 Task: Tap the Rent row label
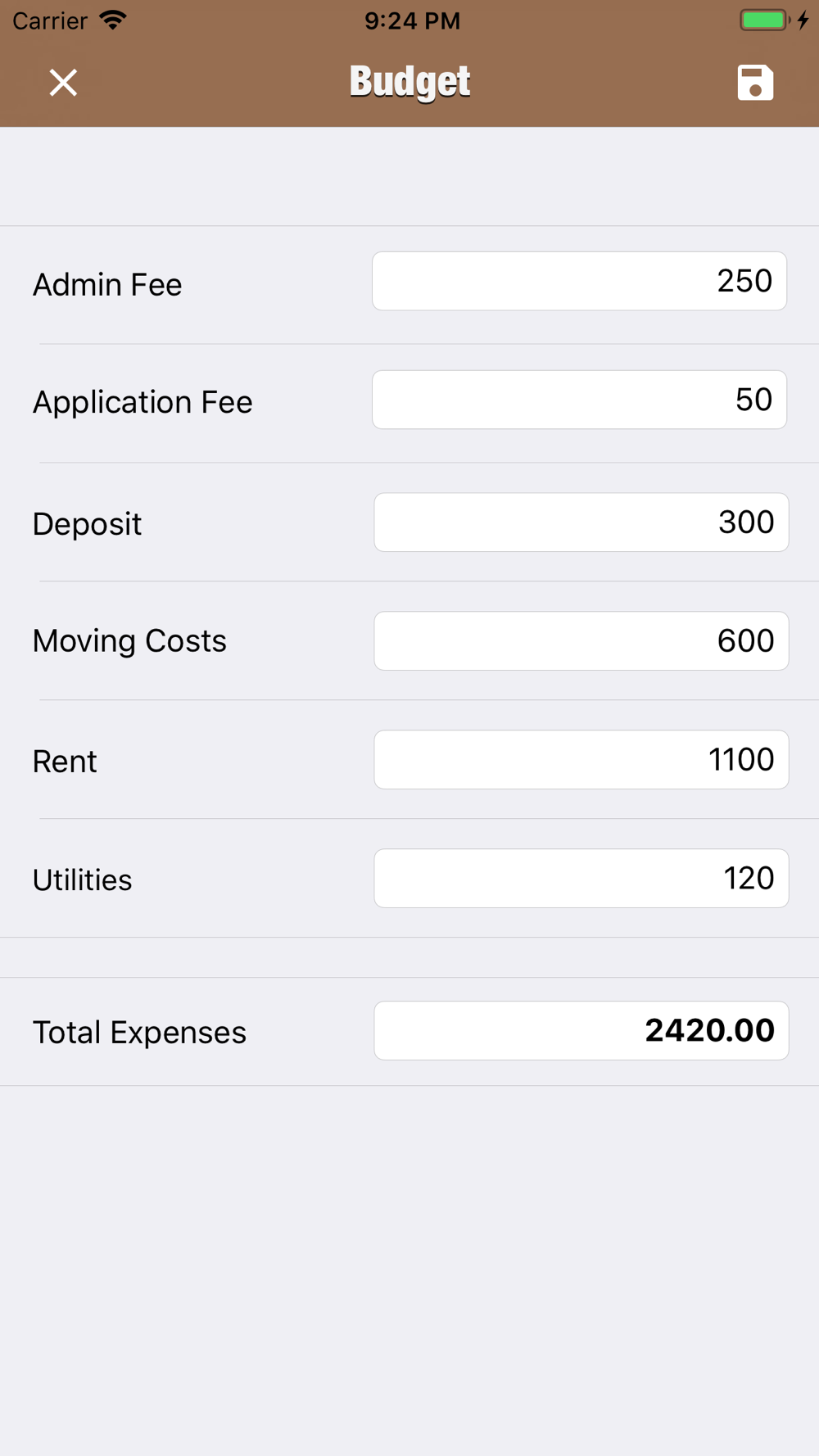click(65, 762)
